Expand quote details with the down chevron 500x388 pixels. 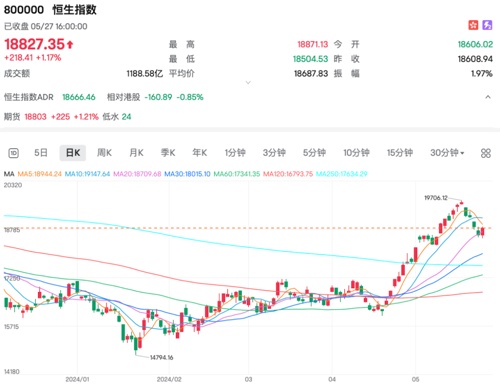click(248, 82)
